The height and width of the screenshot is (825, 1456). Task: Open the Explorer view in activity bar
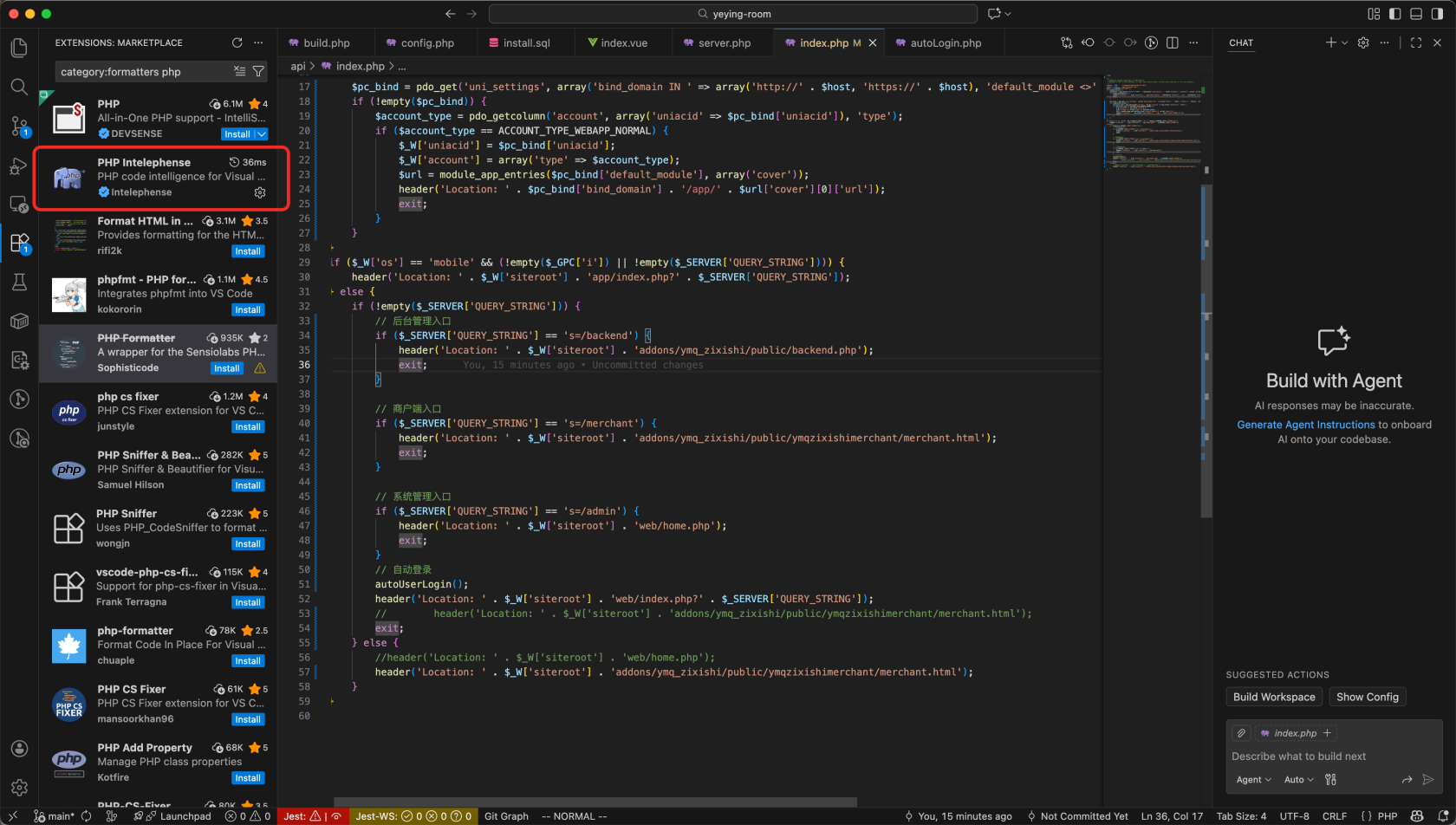click(19, 48)
